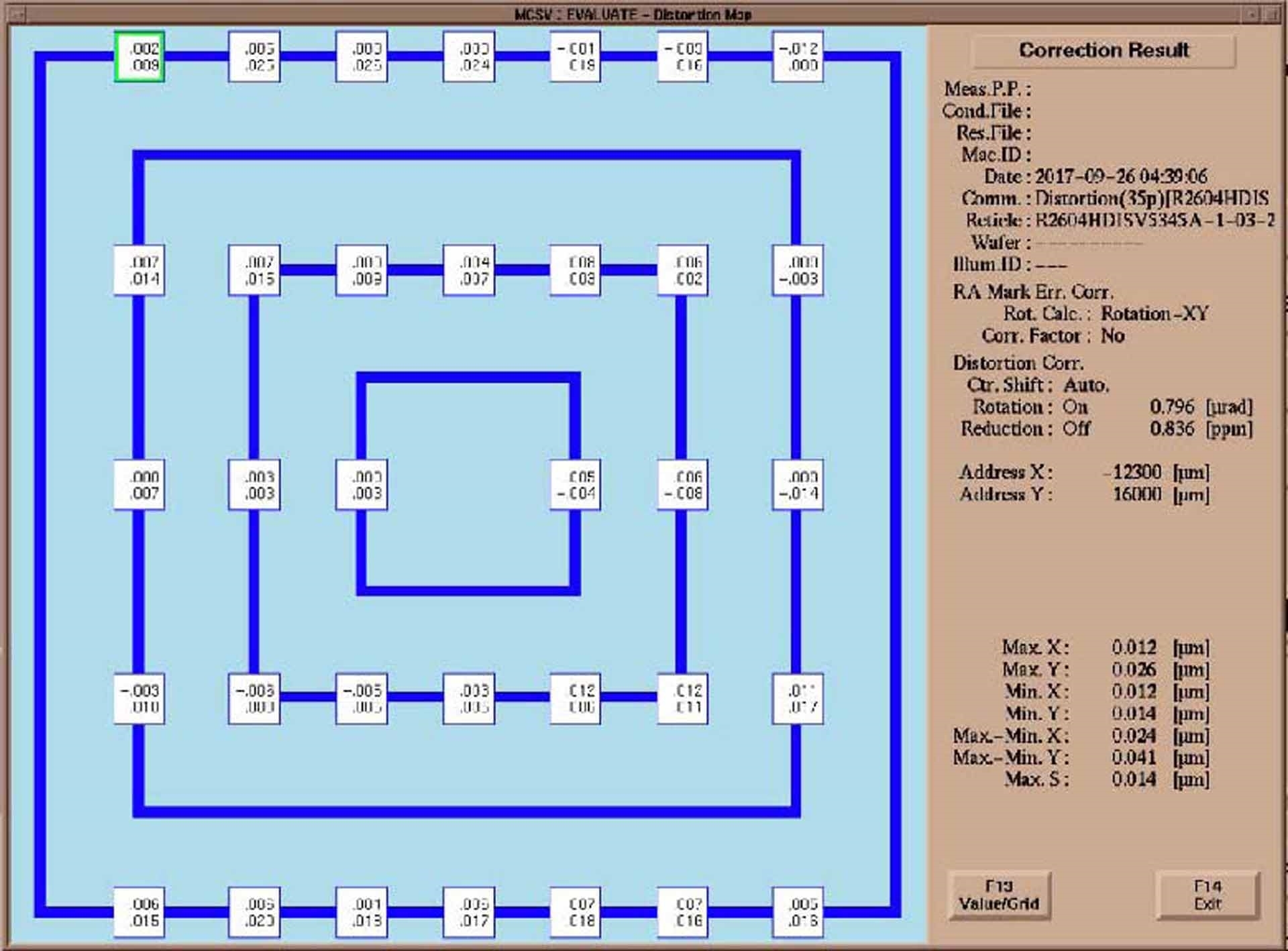Click the map cell showing .011 .017

(x=798, y=699)
